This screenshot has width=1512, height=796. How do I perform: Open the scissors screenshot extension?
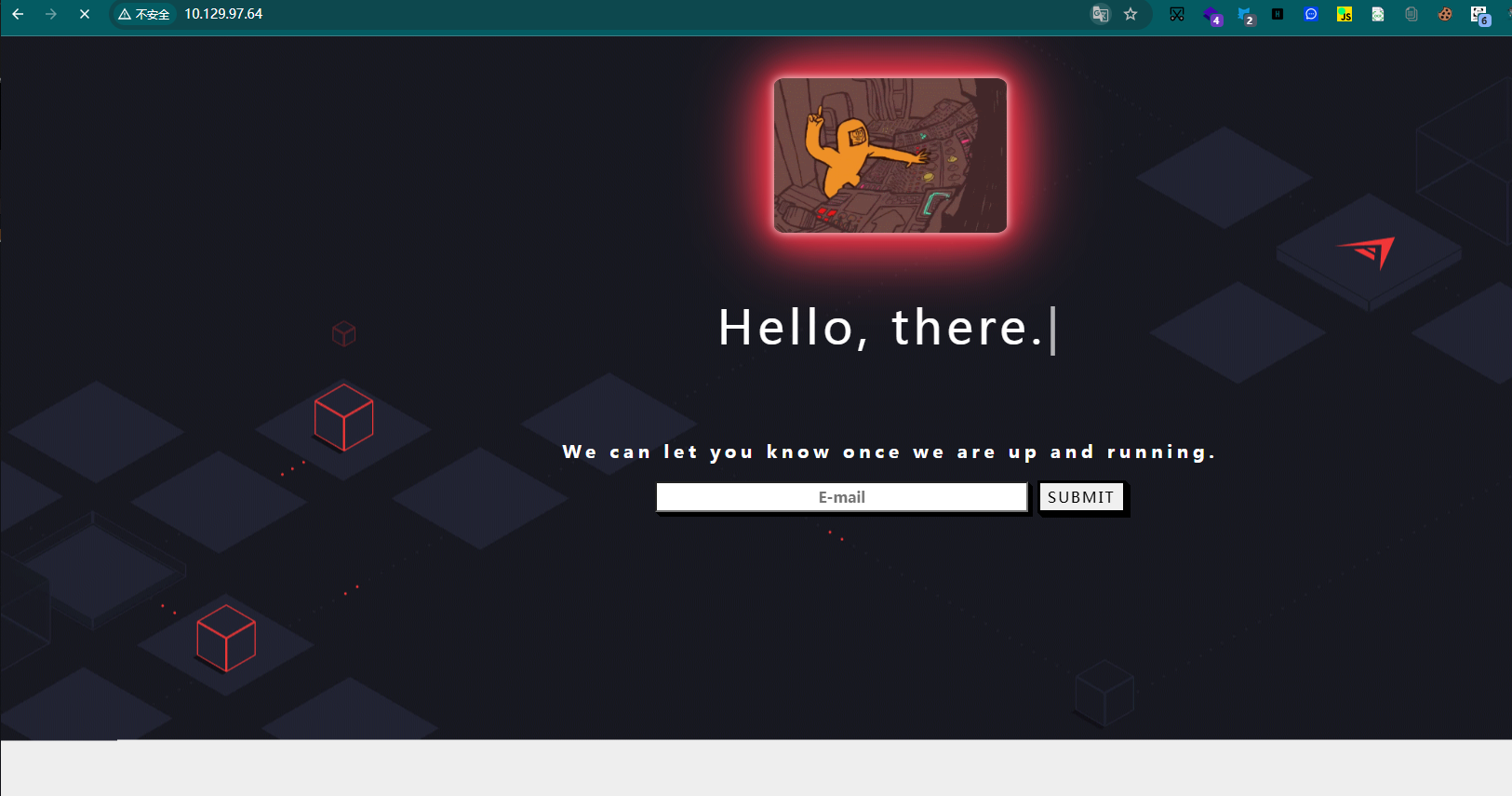click(x=1177, y=14)
